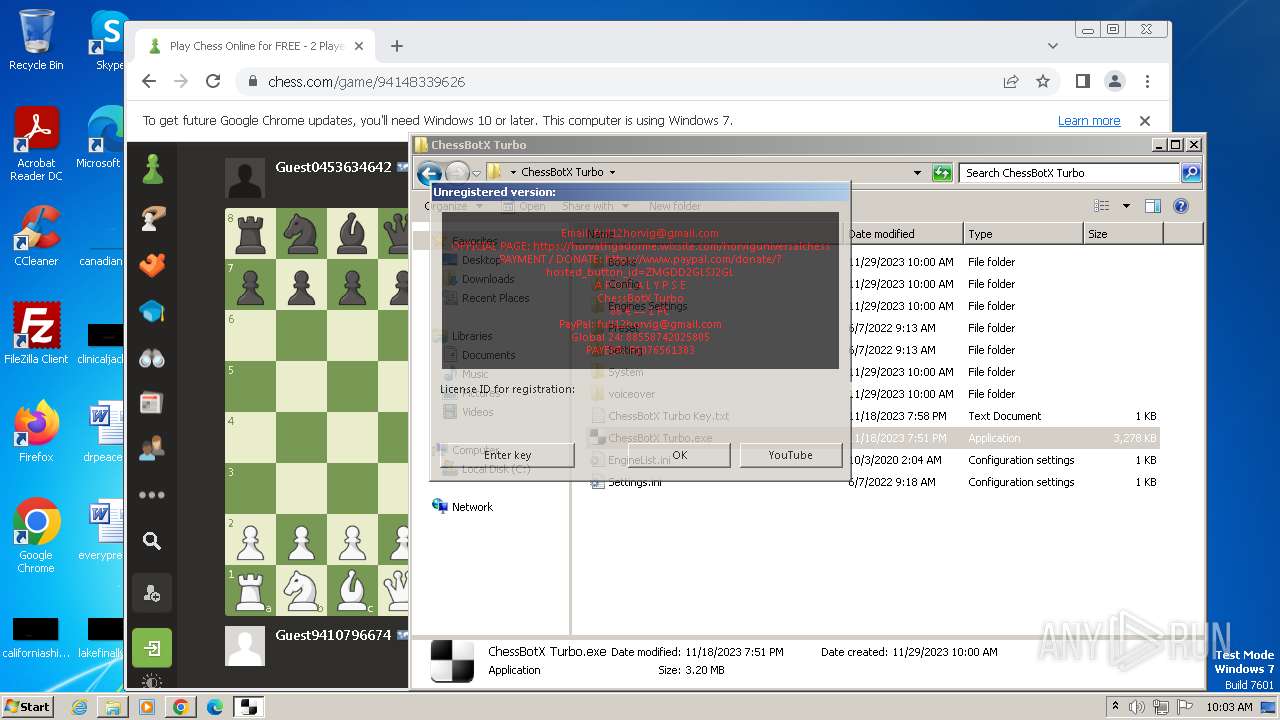The image size is (1280, 720).
Task: Close the Play Chess Online tab
Action: click(x=359, y=46)
